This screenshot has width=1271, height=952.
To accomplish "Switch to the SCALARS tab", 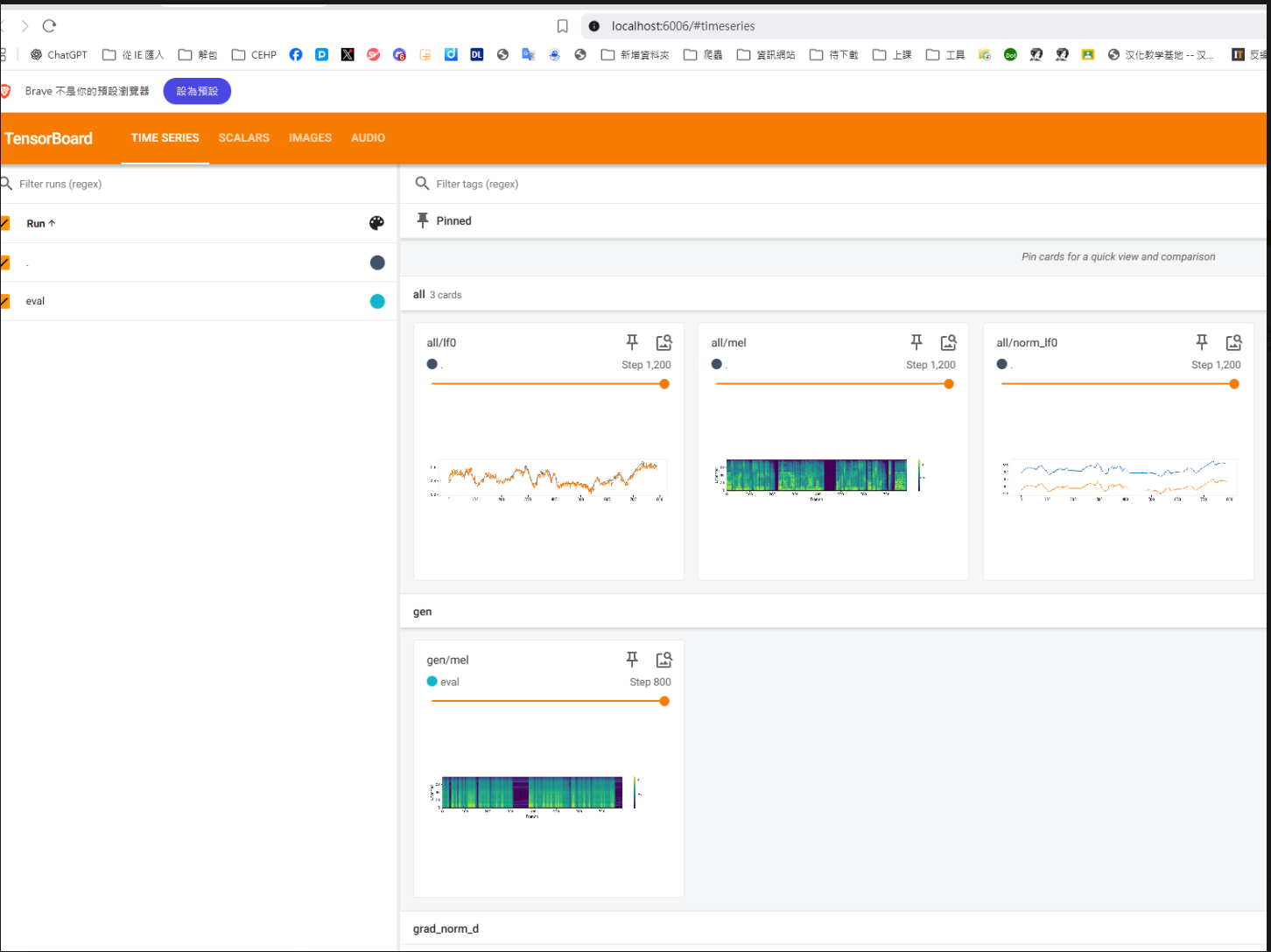I will (243, 138).
